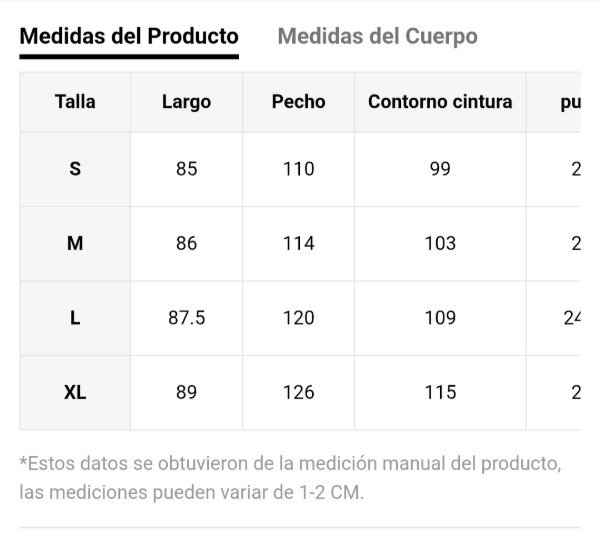Click the Pecho value 120 for L

click(298, 318)
